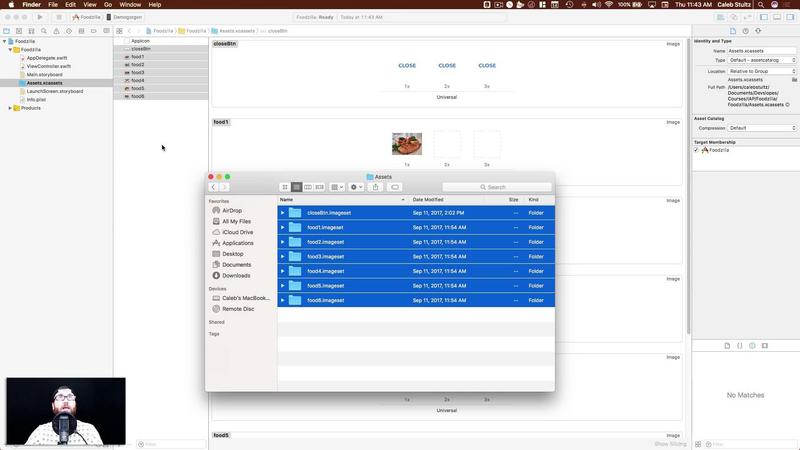Click the Name field Assets.xcassets in inspector
This screenshot has height=450, width=800.
(762, 51)
